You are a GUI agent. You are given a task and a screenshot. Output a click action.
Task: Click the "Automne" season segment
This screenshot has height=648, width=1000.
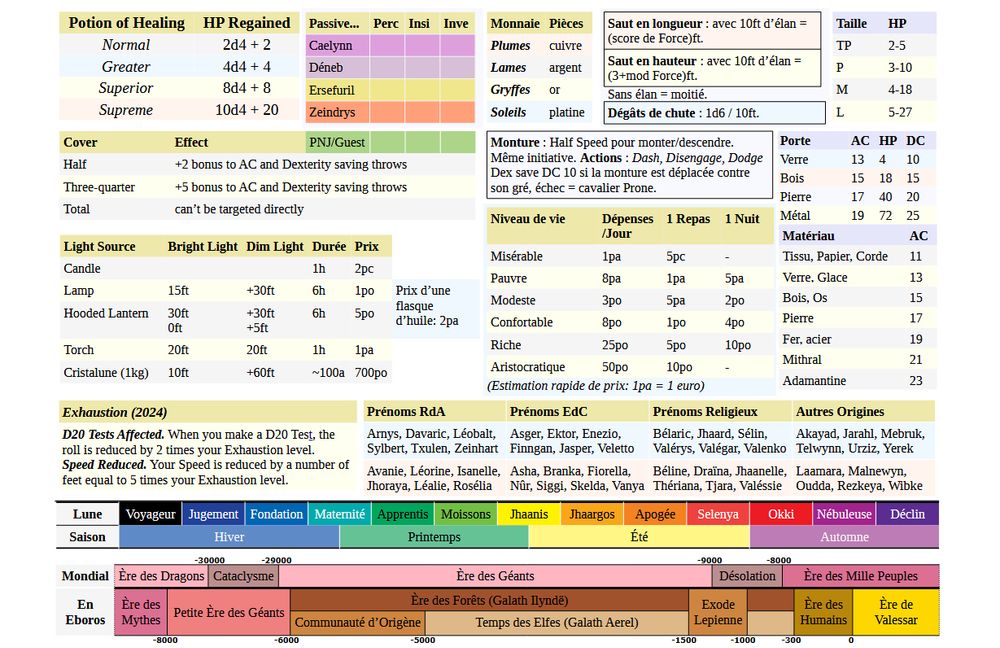pos(845,537)
